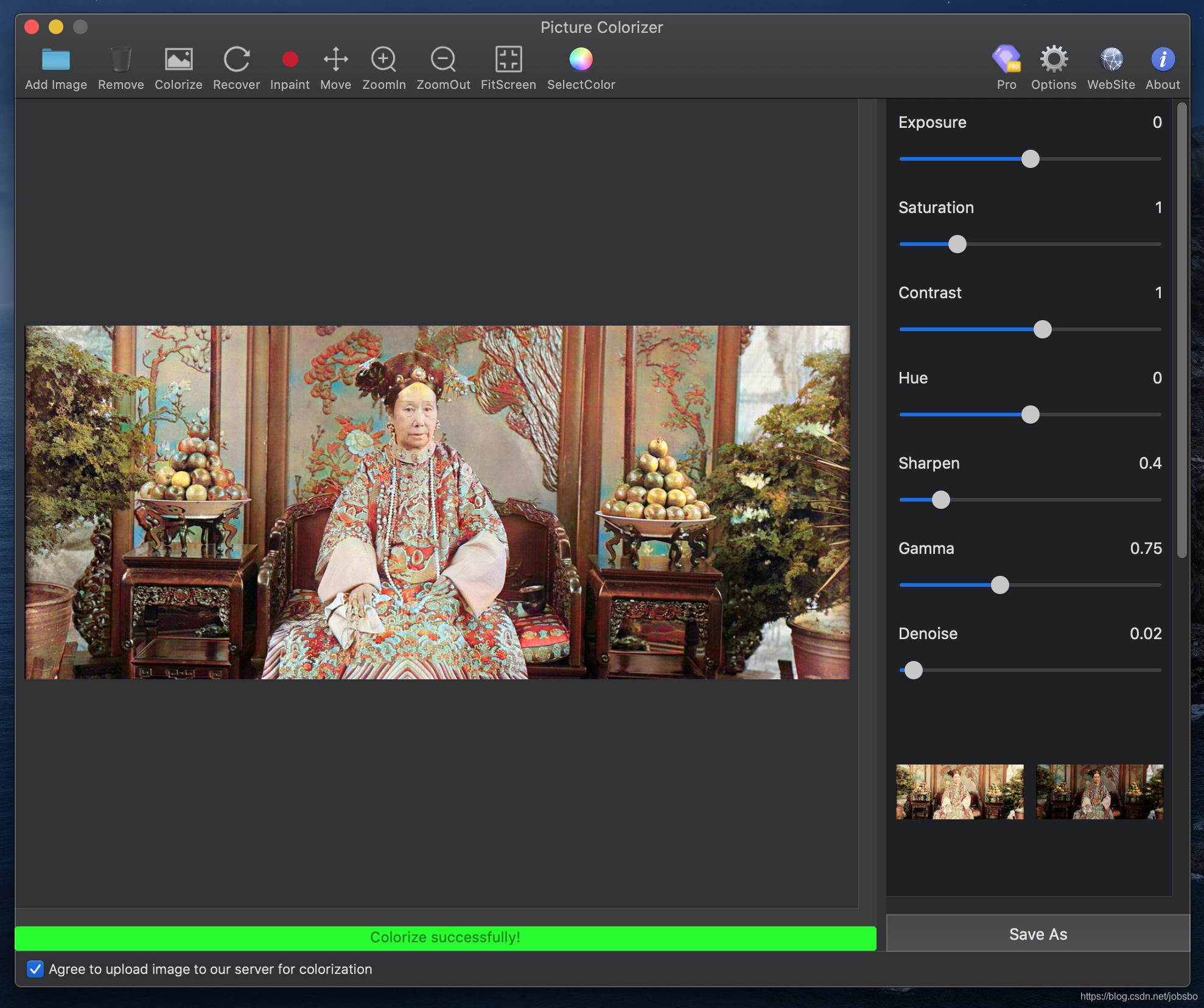Image resolution: width=1204 pixels, height=1008 pixels.
Task: Click the Exposure slider handle
Action: coord(1030,159)
